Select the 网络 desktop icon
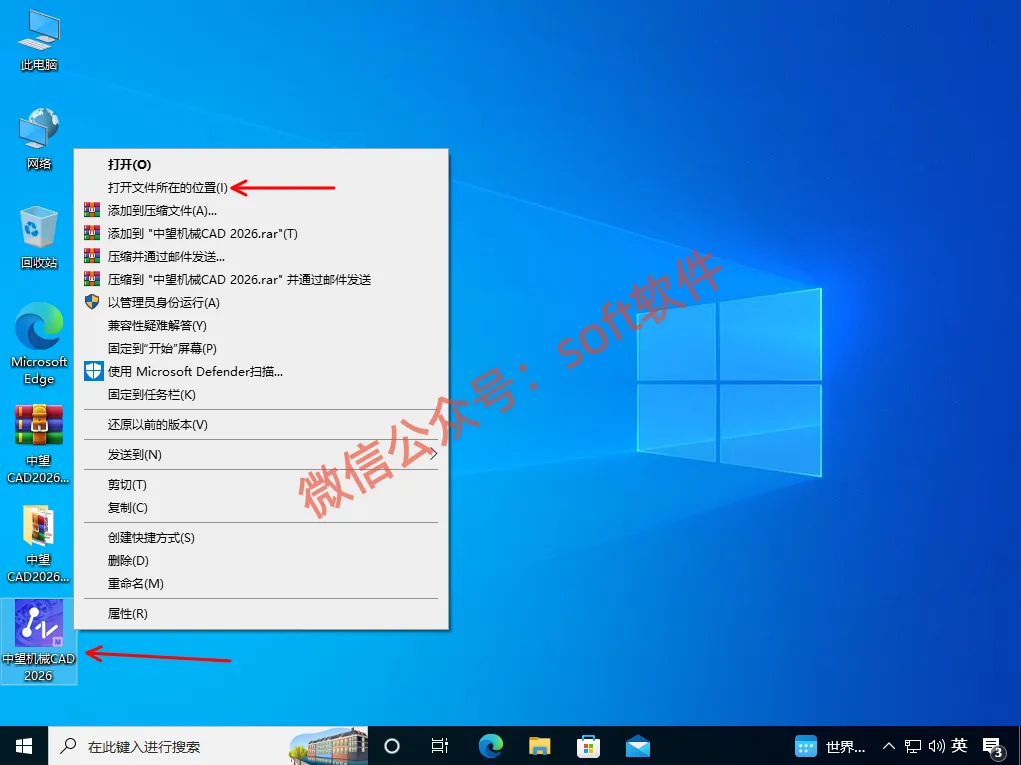The width and height of the screenshot is (1021, 765). (x=39, y=139)
